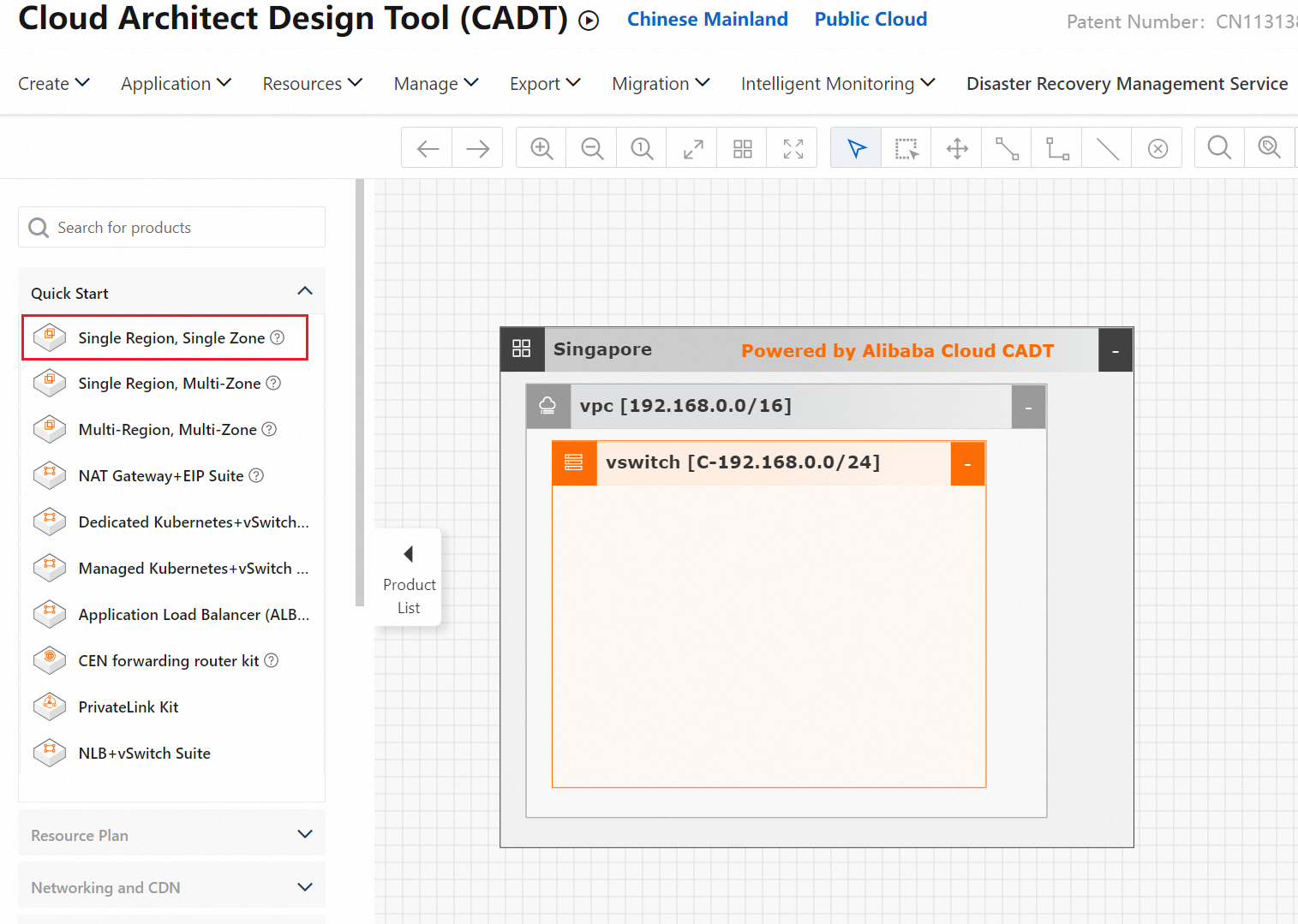Viewport: 1298px width, 924px height.
Task: Click the Public Cloud link
Action: tap(870, 20)
